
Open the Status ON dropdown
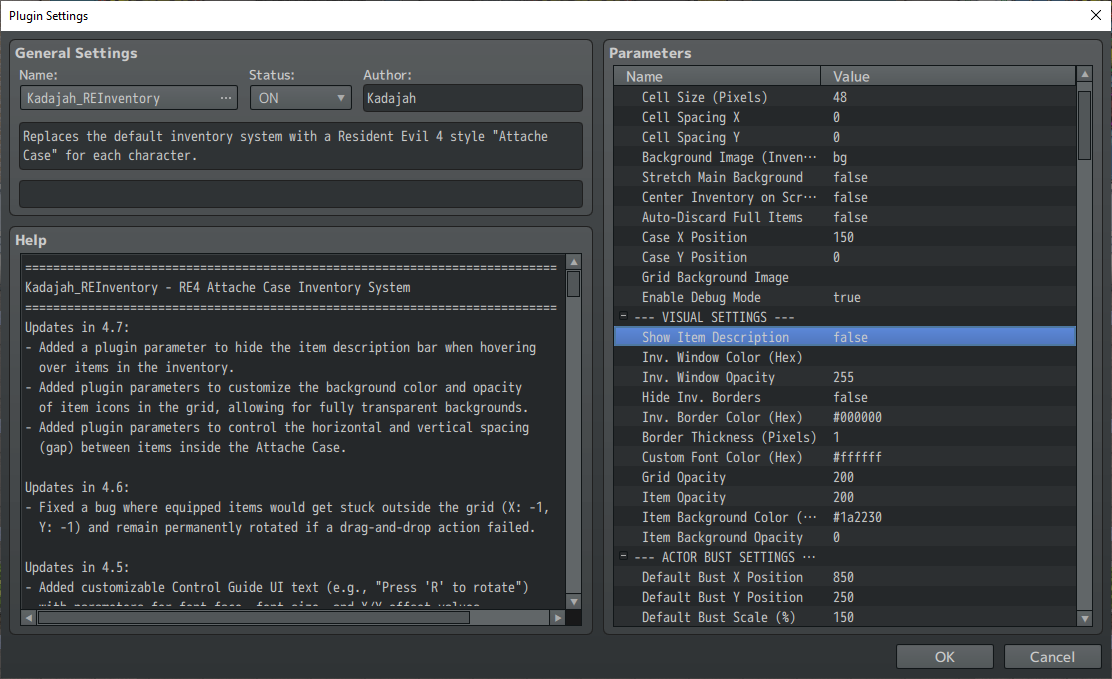click(301, 98)
